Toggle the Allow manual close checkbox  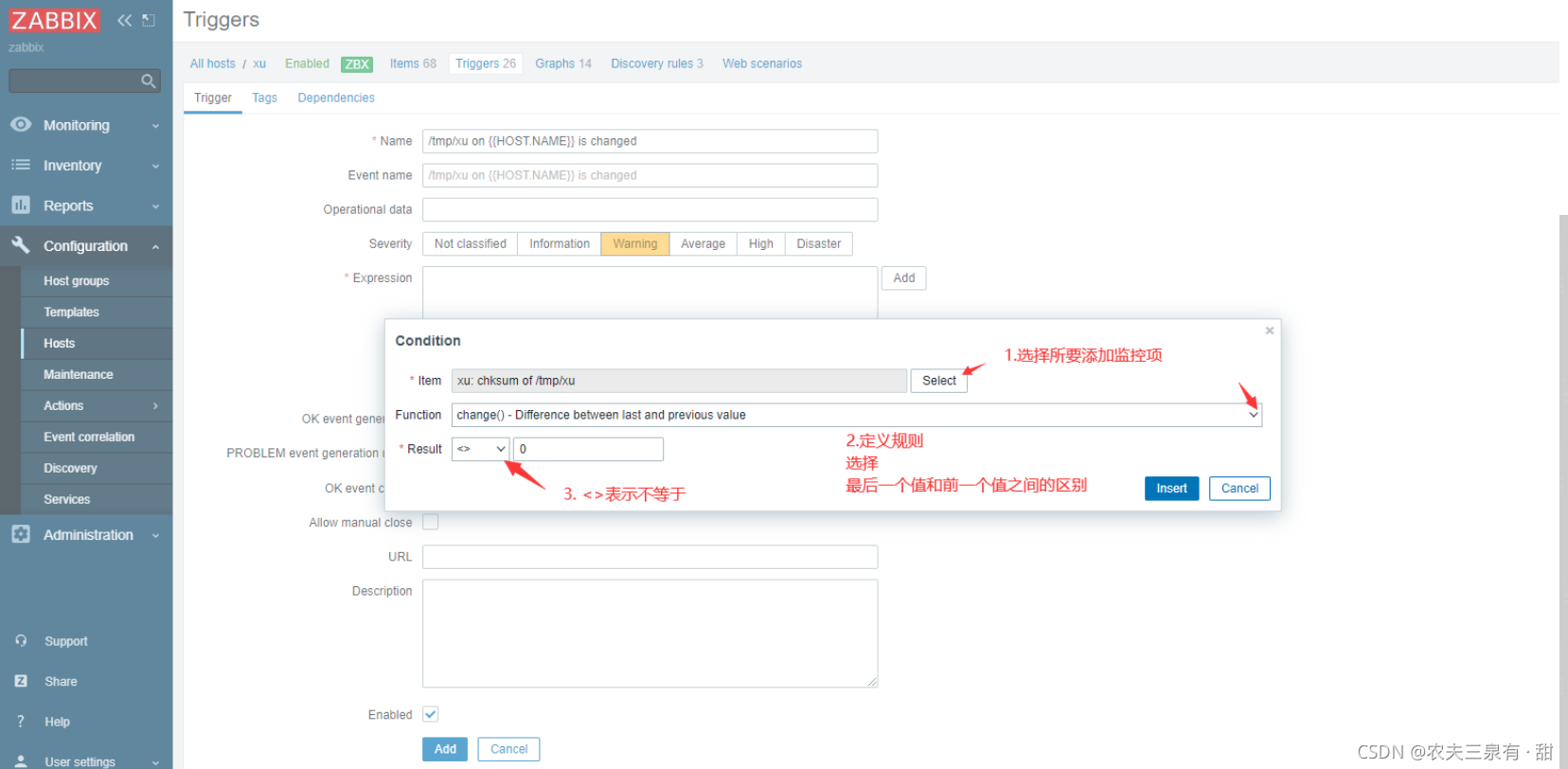(x=431, y=522)
